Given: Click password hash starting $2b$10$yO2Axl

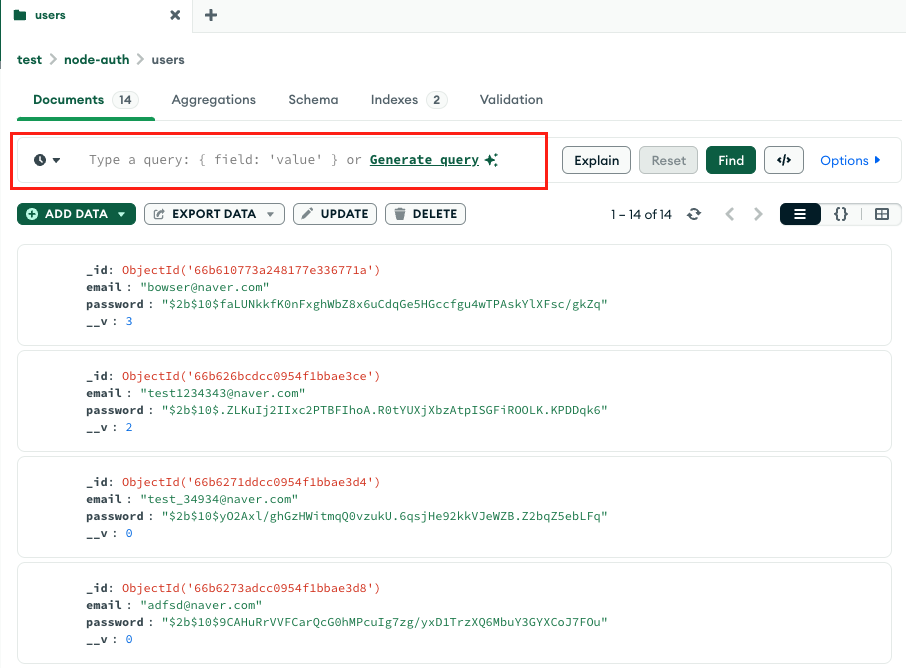Looking at the screenshot, I should 384,516.
